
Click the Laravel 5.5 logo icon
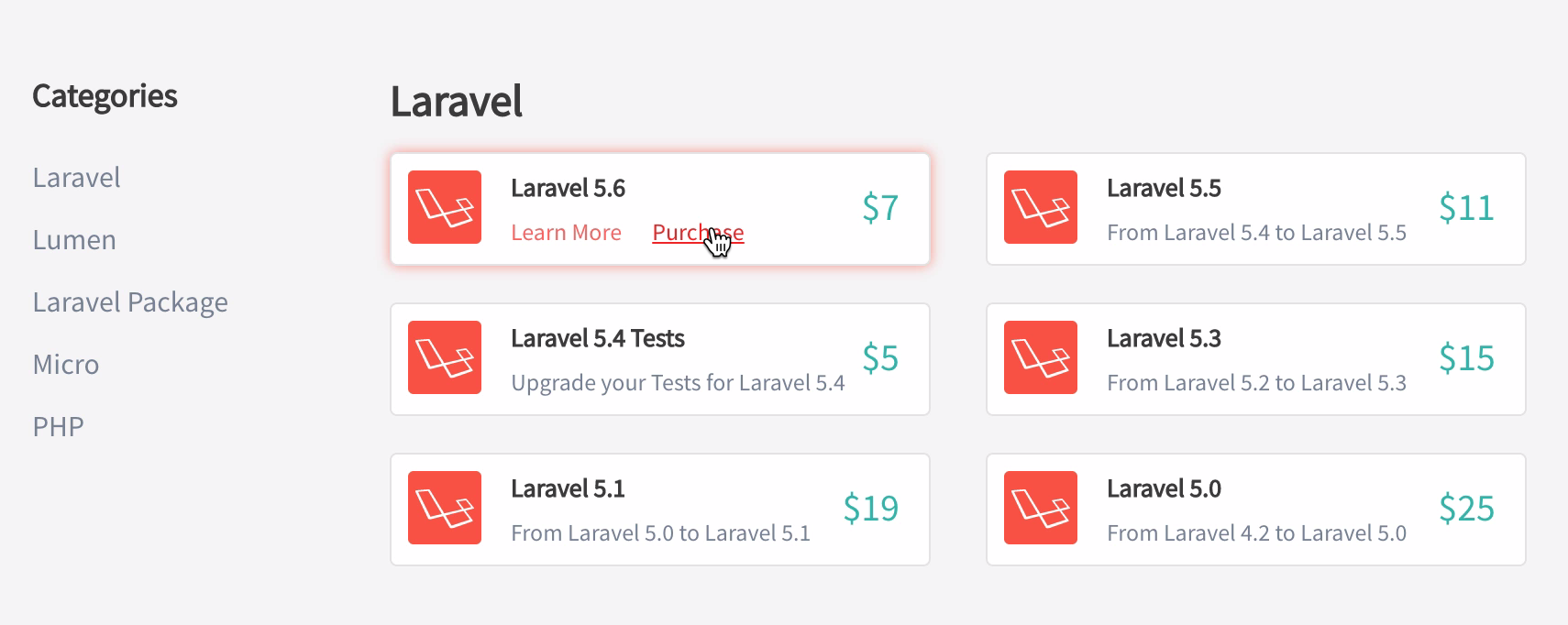coord(1041,207)
